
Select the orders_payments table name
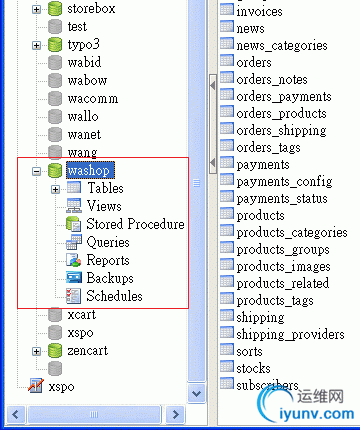[284, 97]
